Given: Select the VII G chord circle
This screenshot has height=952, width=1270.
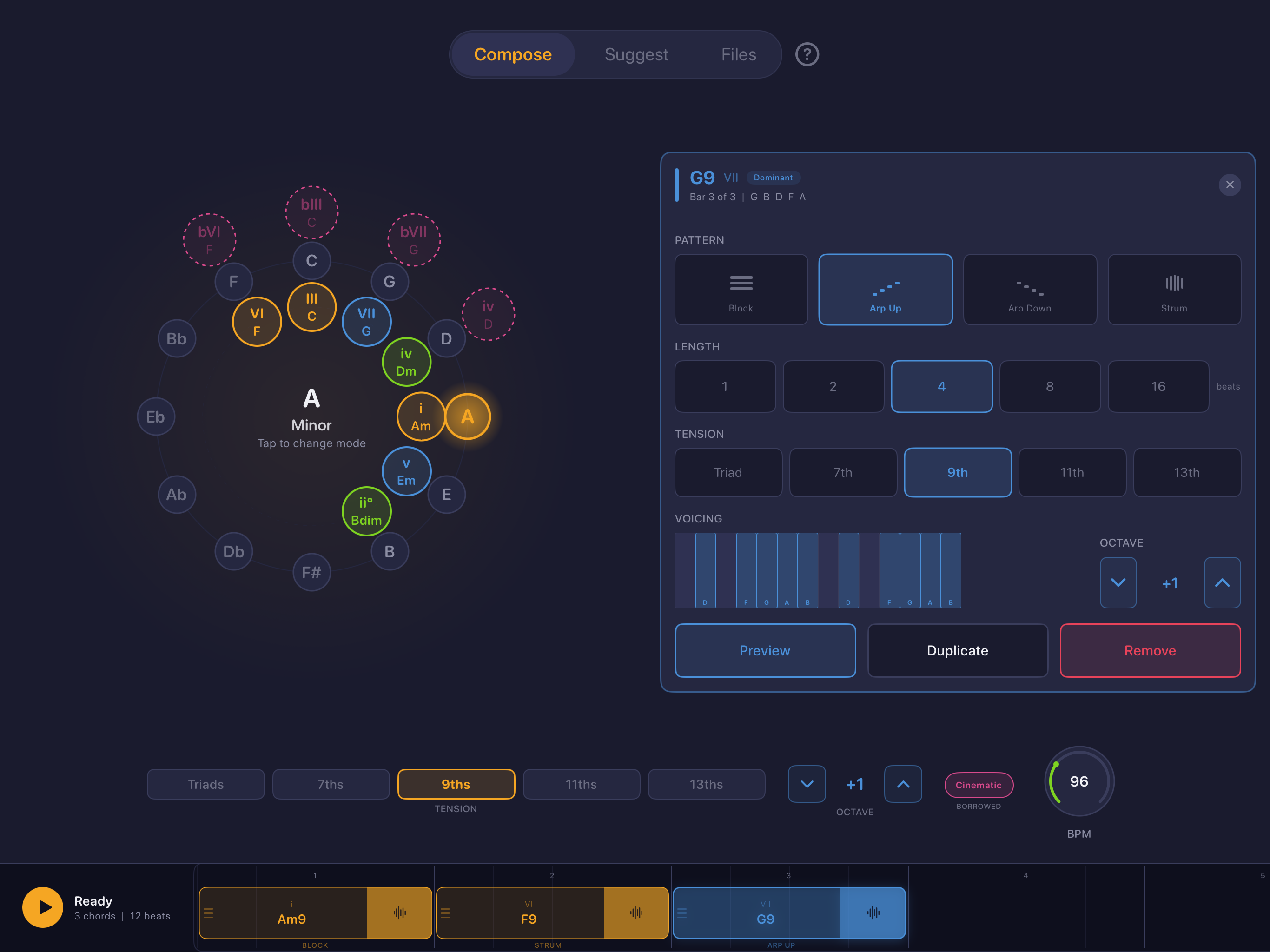Looking at the screenshot, I should (366, 322).
